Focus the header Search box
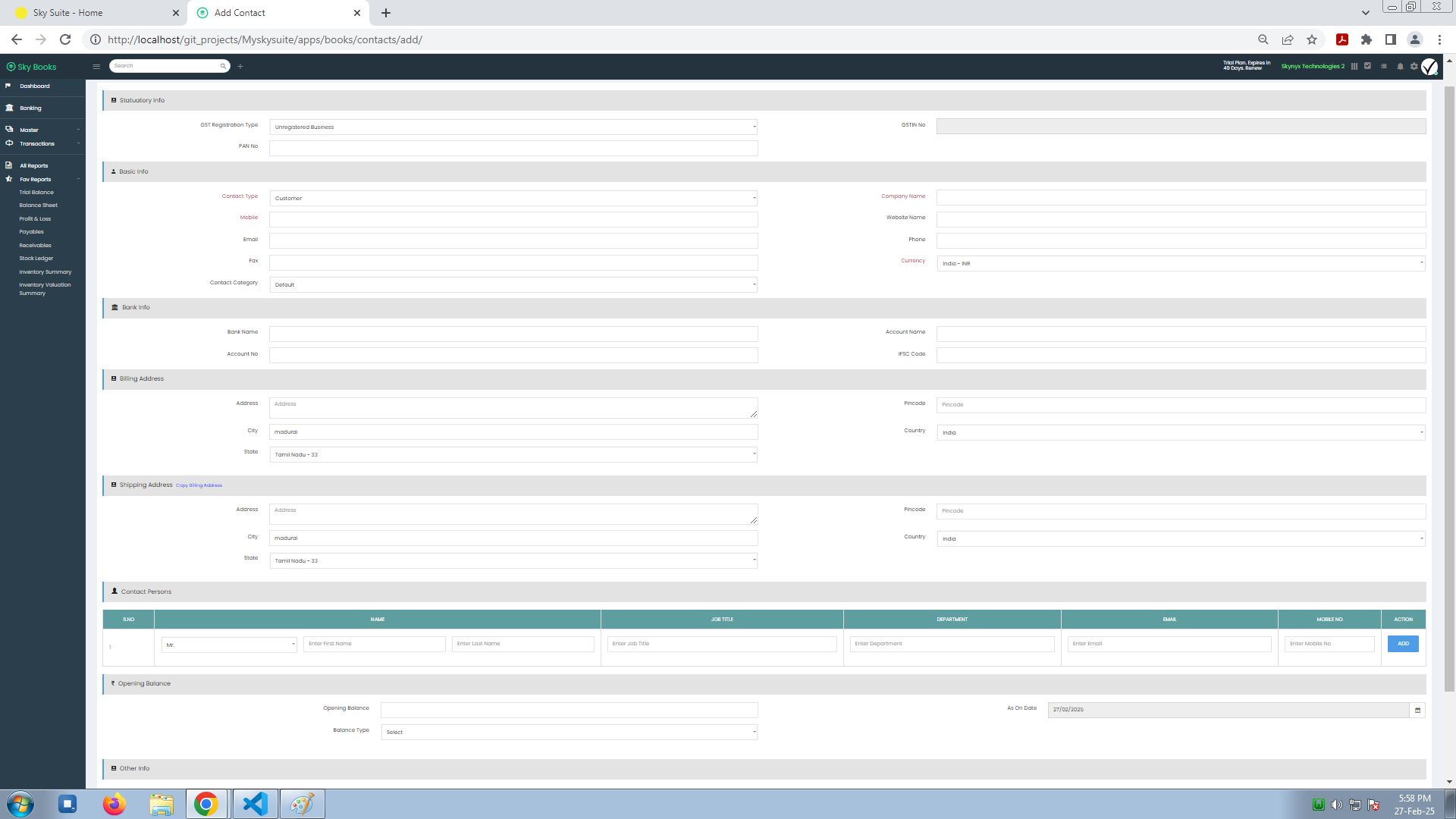The height and width of the screenshot is (819, 1456). [x=165, y=66]
